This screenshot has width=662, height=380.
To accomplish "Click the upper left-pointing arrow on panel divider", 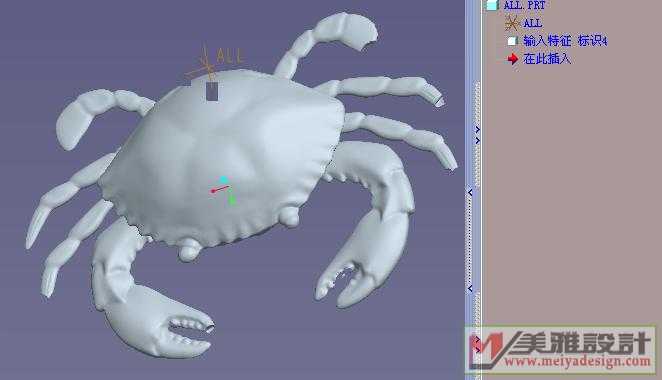I will point(470,193).
